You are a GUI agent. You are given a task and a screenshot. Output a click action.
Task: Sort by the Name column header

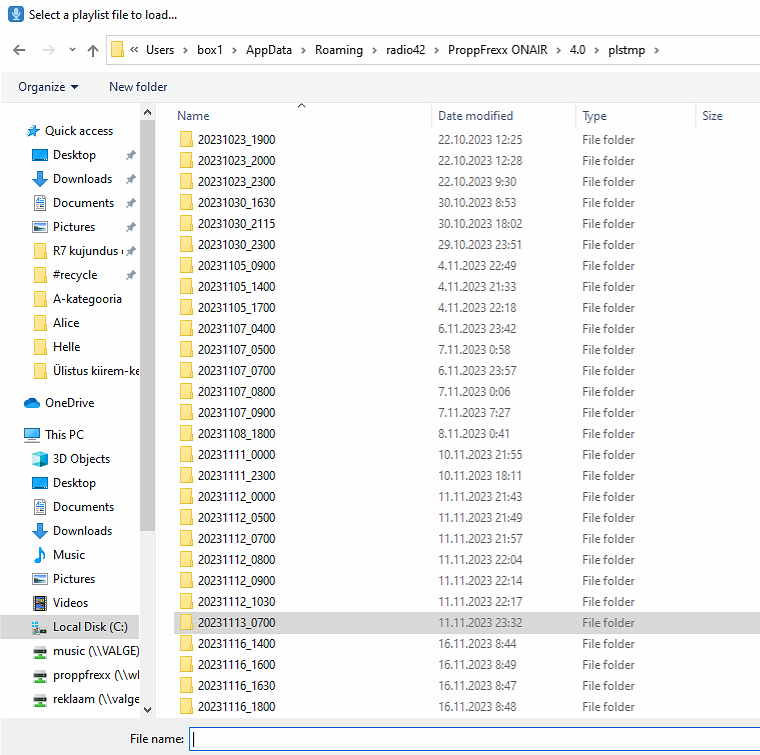(x=194, y=116)
